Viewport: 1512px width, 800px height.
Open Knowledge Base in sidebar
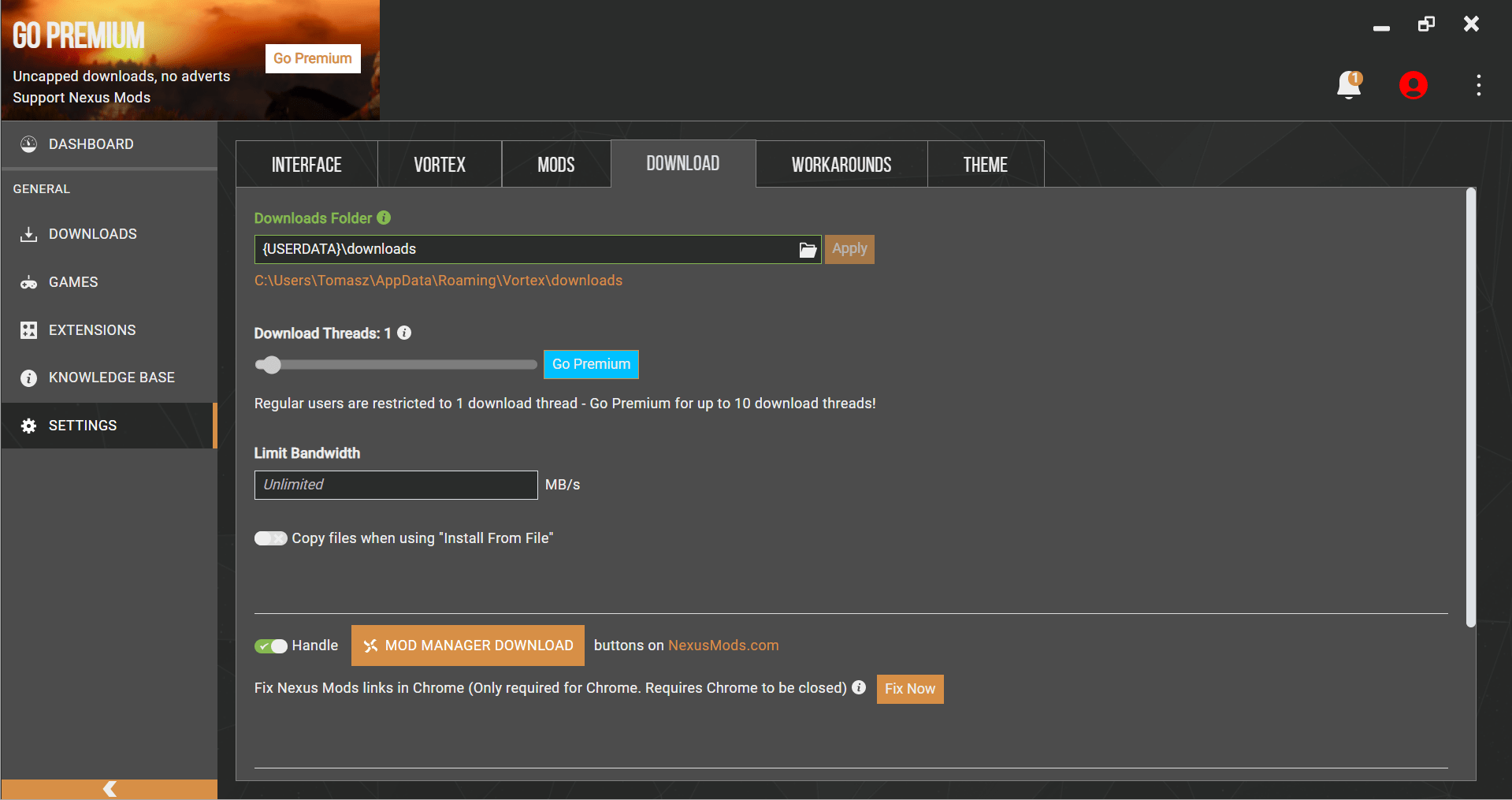click(110, 378)
